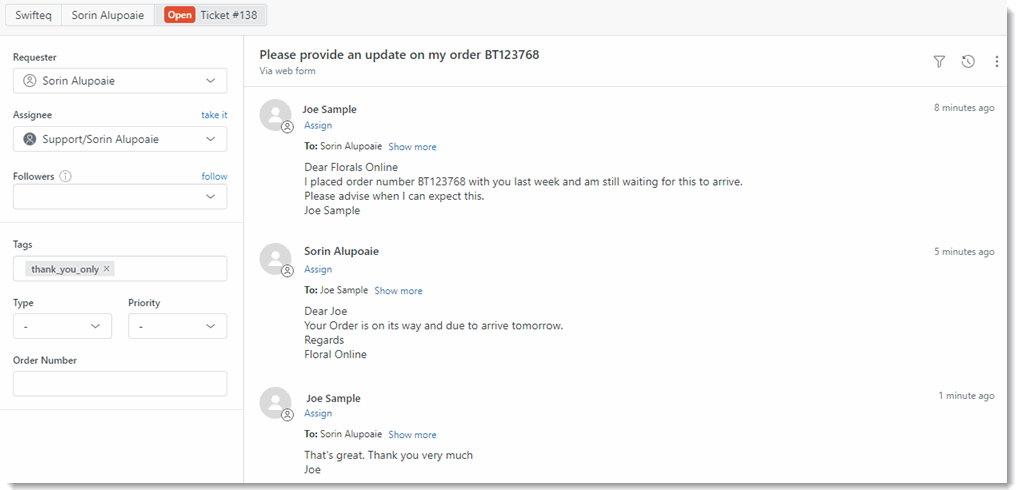Screen dimensions: 1016x490
Task: Click the Sorin Alupoaie sender name
Action: click(341, 251)
